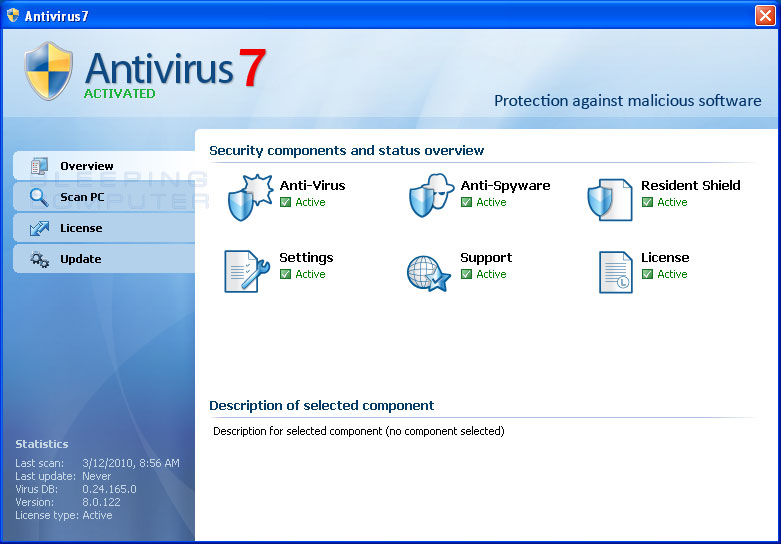This screenshot has height=544, width=781.
Task: Click the green ACTIVATED status text
Action: (x=120, y=94)
